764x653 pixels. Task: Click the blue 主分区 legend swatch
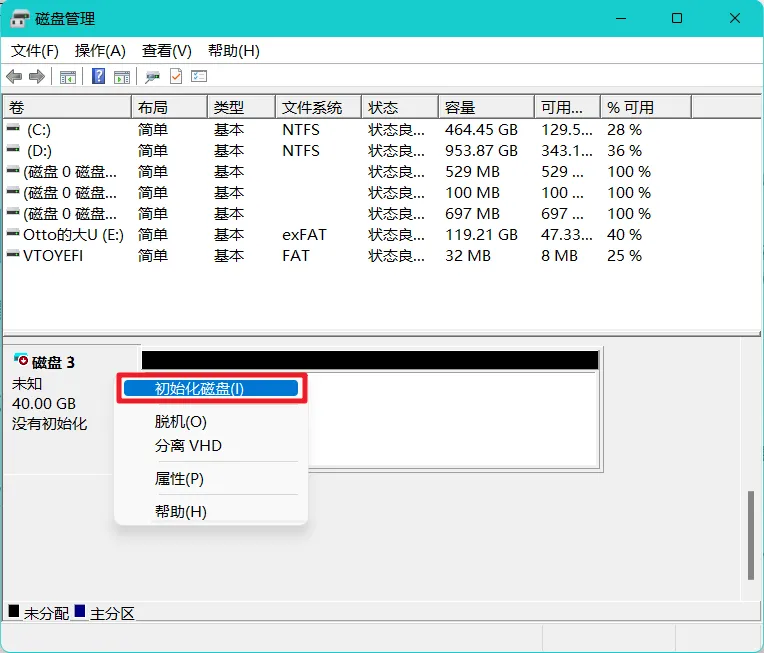click(x=80, y=611)
